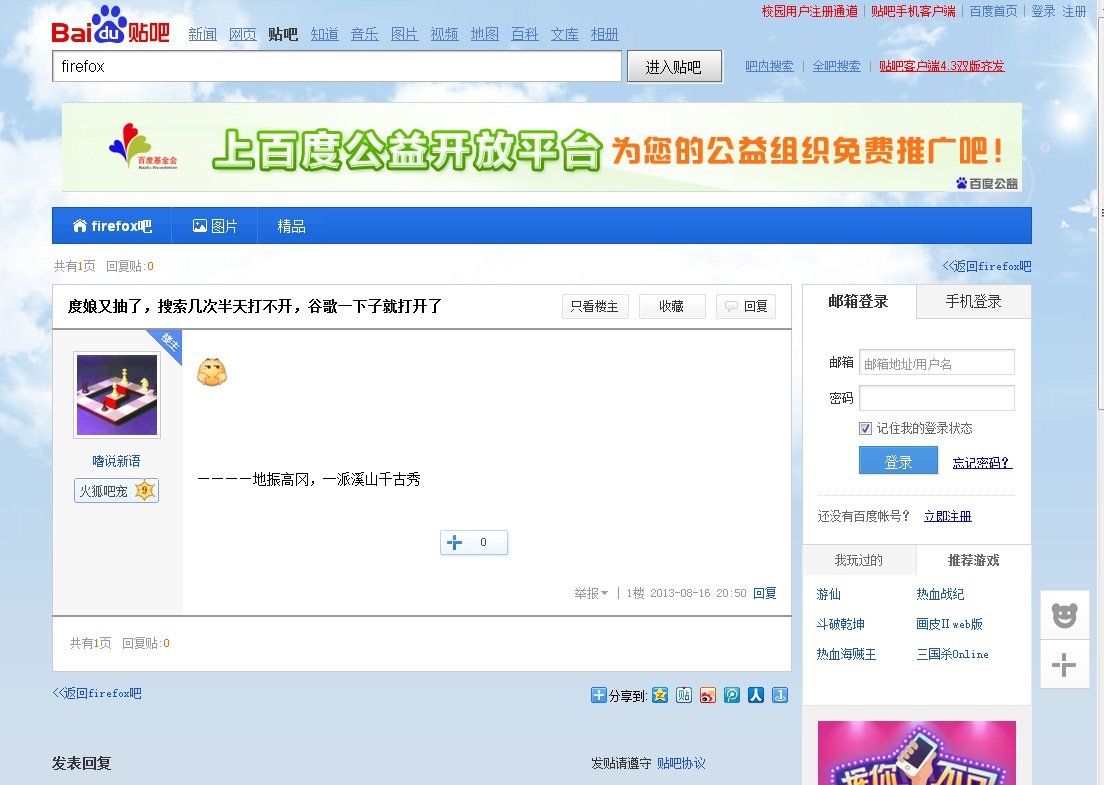Switch to 我玩过的 tab
1104x785 pixels.
pos(859,560)
